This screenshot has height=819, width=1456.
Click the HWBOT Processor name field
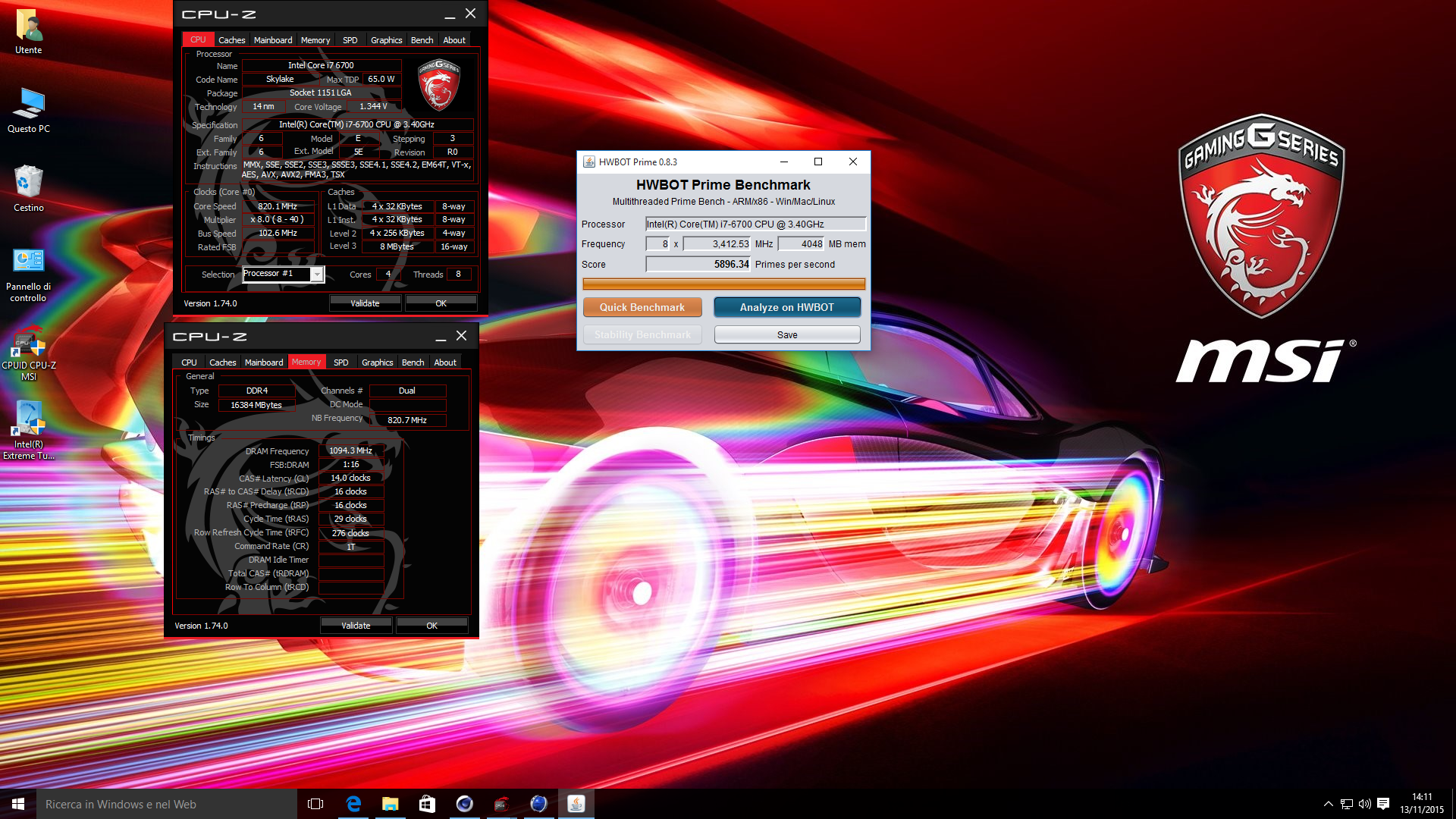coord(755,224)
